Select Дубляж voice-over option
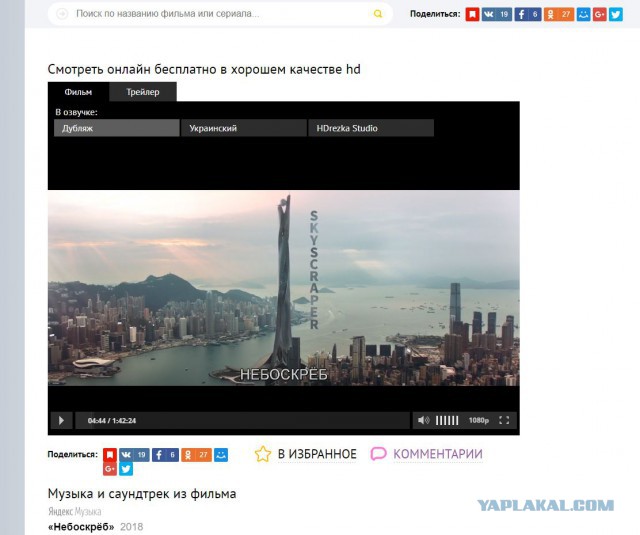This screenshot has height=535, width=640. [x=117, y=128]
